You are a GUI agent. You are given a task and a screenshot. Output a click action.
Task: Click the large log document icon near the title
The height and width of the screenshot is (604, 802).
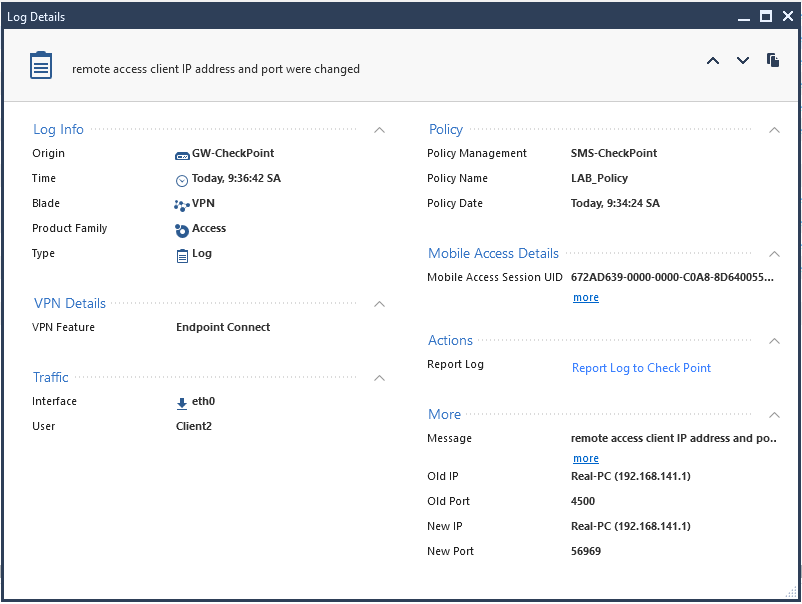click(40, 64)
